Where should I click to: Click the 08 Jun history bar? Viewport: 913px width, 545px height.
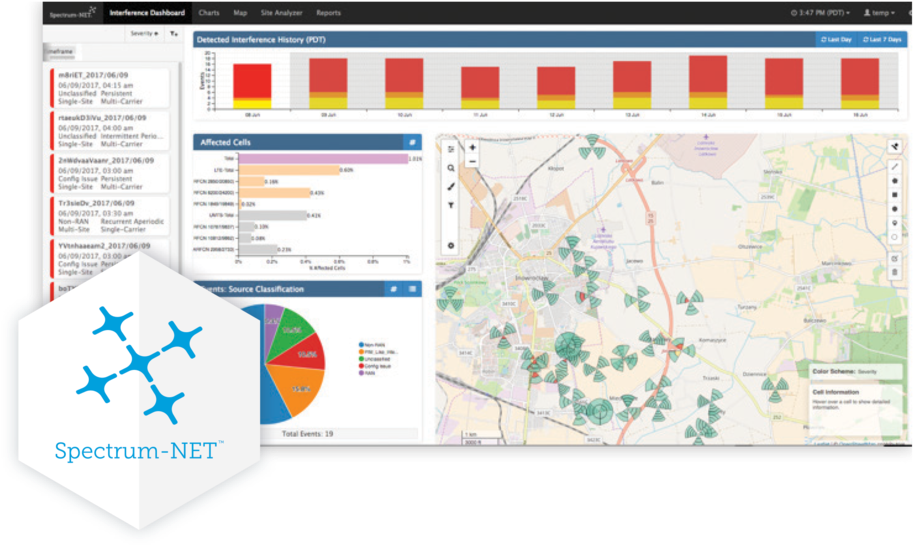[x=252, y=86]
